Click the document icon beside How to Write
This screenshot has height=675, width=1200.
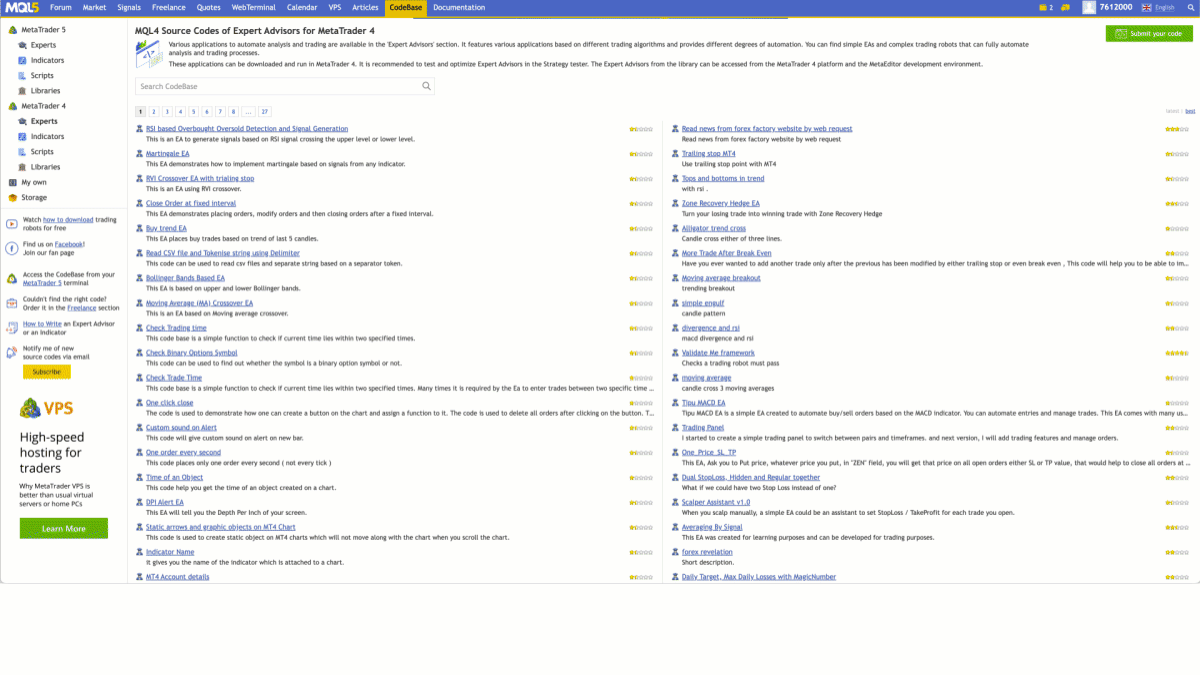click(x=11, y=327)
